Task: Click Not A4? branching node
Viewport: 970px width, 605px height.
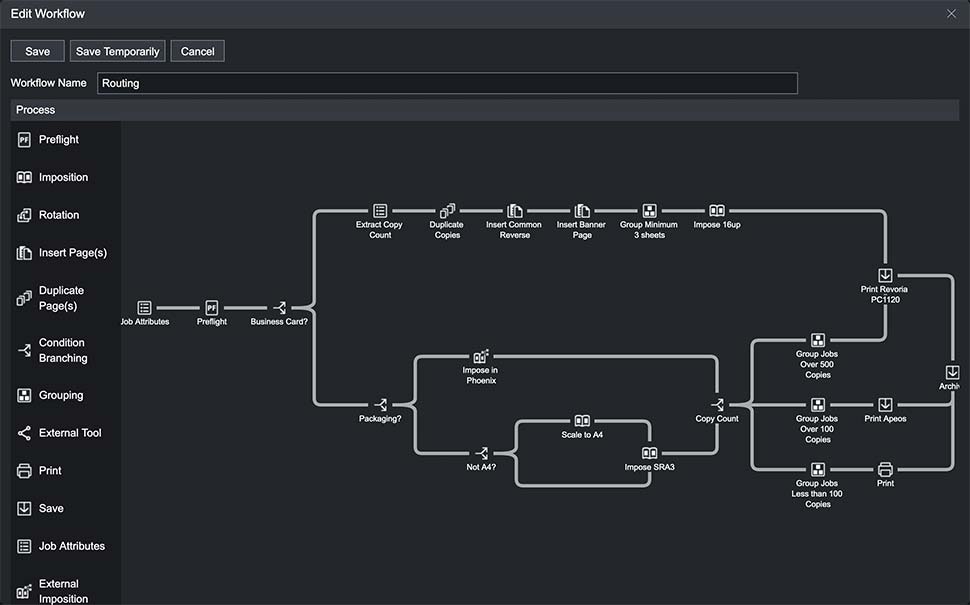Action: point(481,453)
